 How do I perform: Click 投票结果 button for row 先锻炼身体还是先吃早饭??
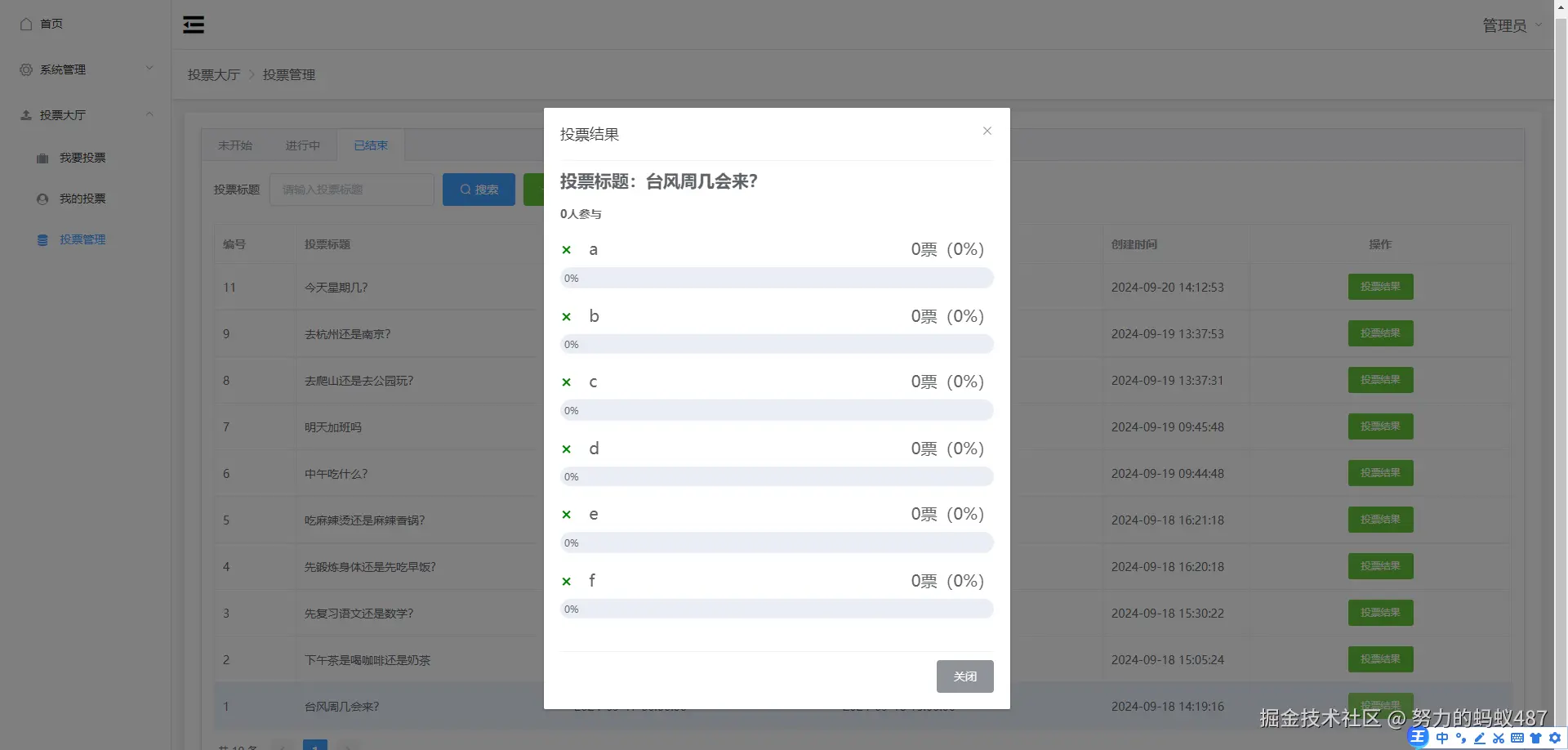pos(1380,566)
